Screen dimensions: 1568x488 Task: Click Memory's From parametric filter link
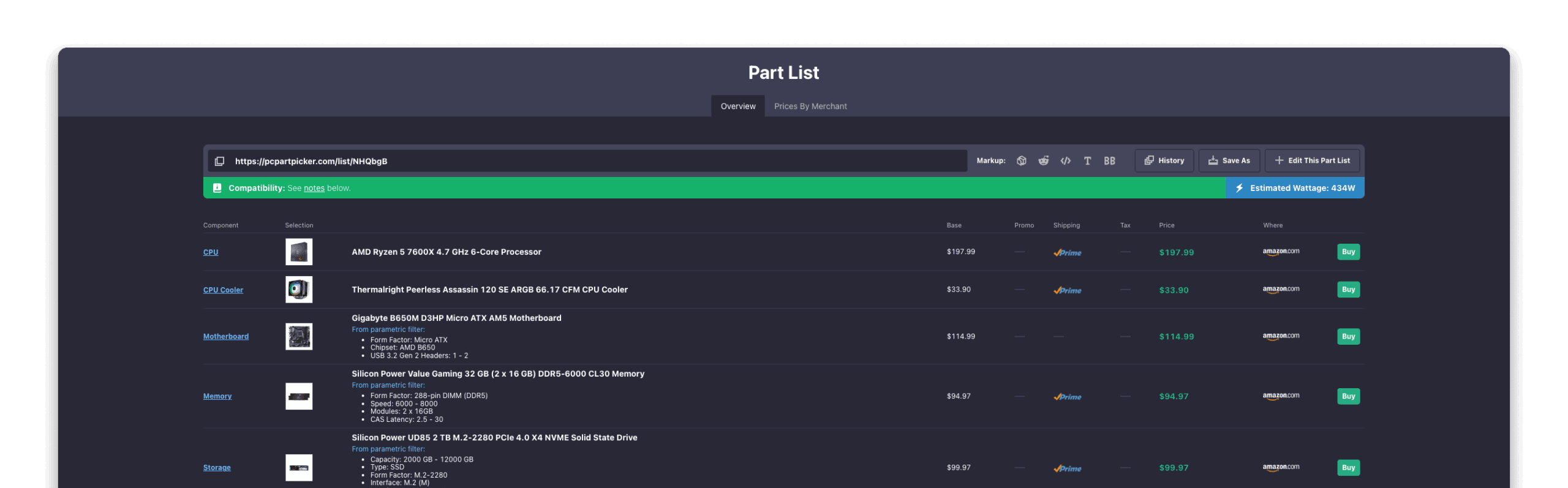click(388, 385)
